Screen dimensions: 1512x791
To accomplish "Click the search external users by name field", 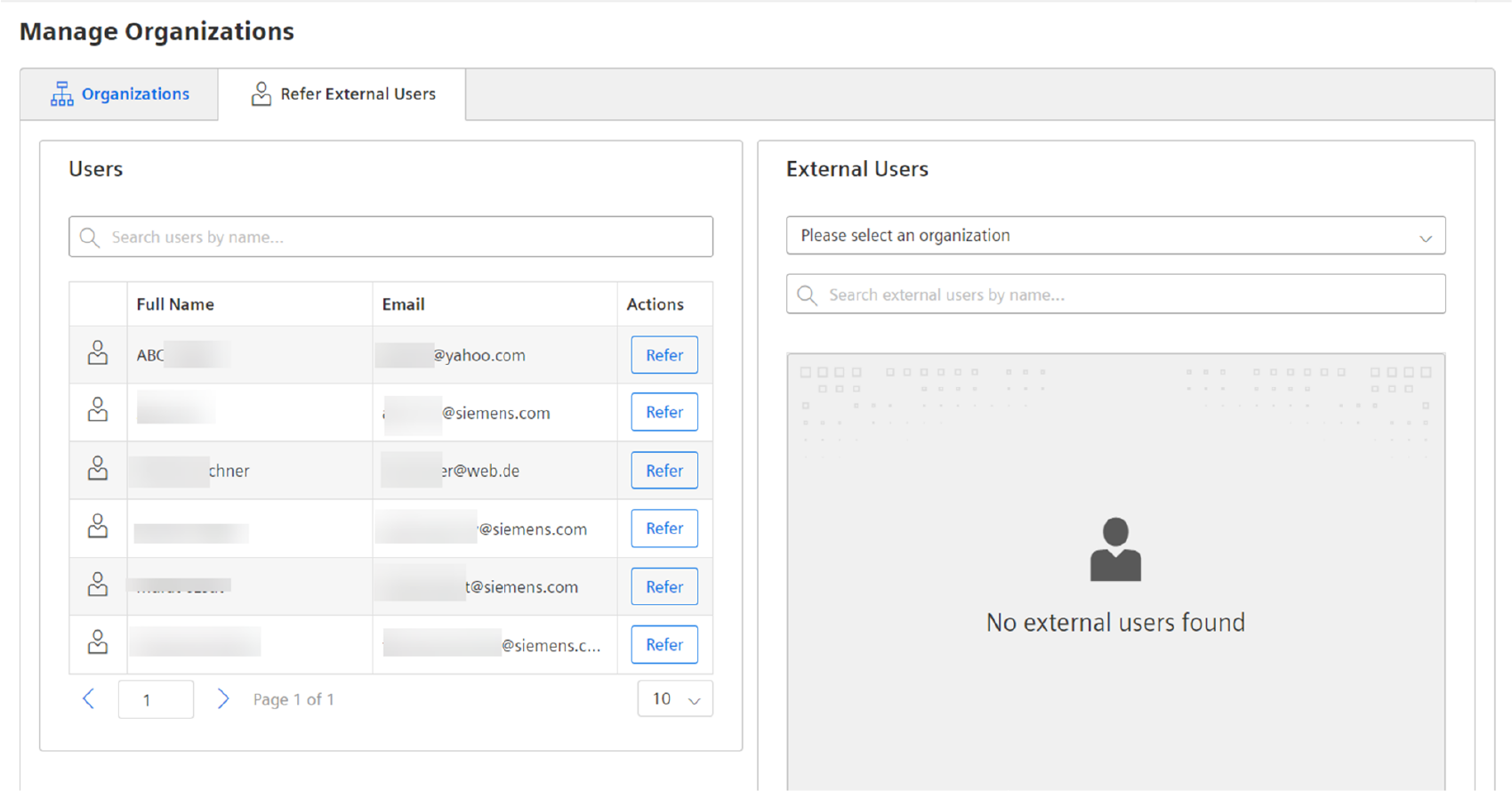I will click(x=1115, y=295).
